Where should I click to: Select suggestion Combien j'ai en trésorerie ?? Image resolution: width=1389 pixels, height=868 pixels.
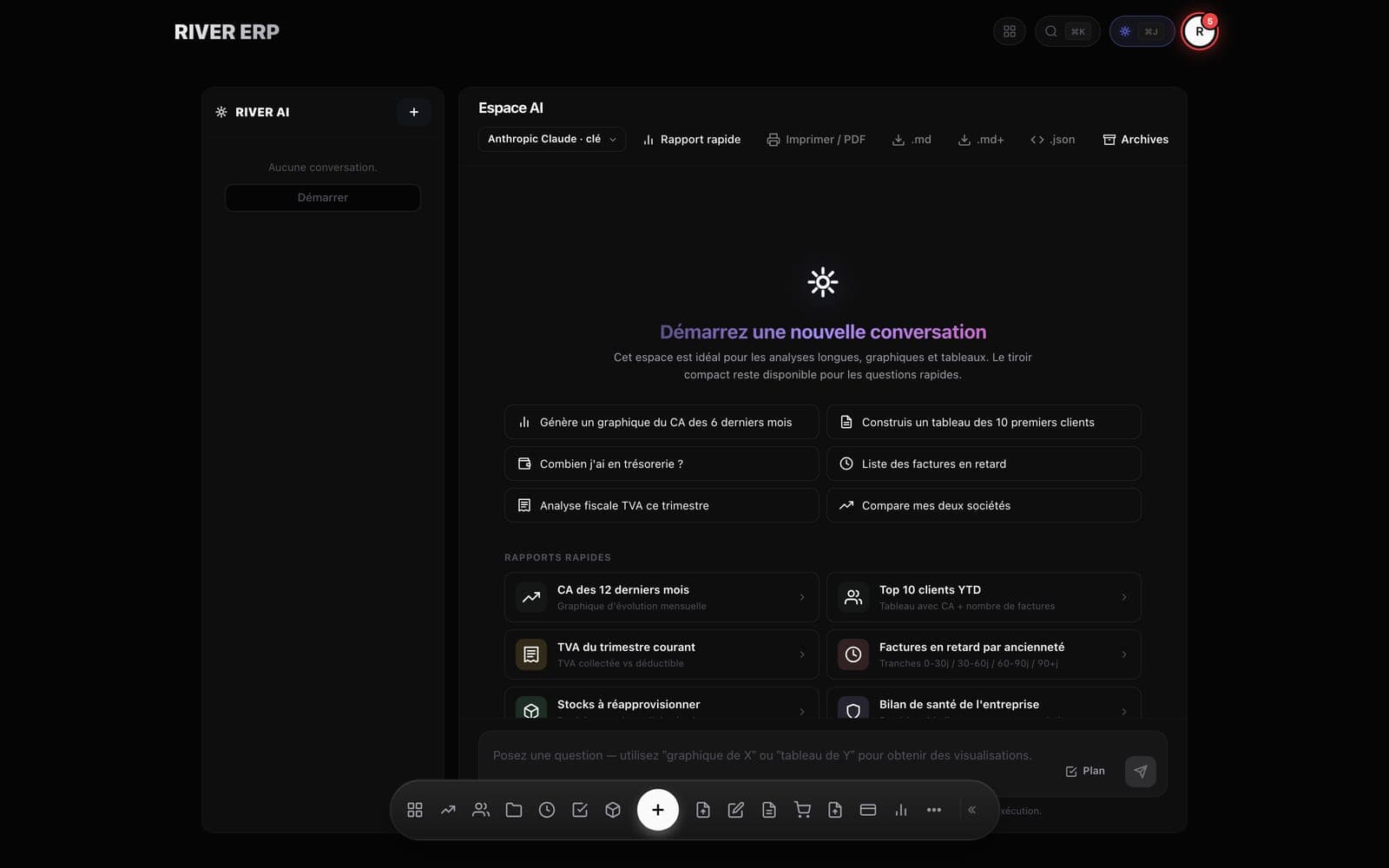coord(662,464)
